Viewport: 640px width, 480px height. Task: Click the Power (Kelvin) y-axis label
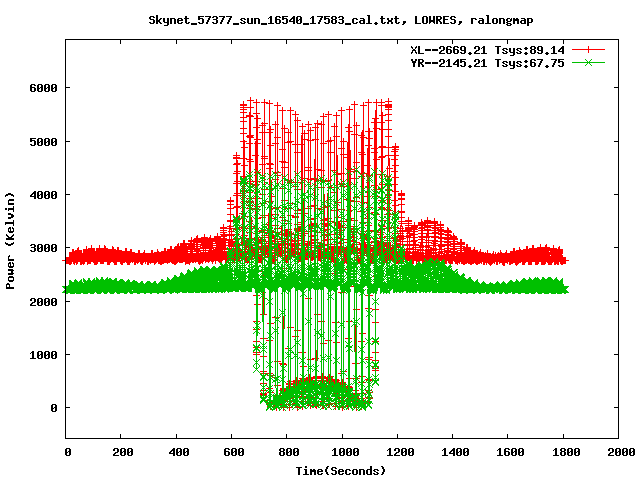tap(10, 240)
